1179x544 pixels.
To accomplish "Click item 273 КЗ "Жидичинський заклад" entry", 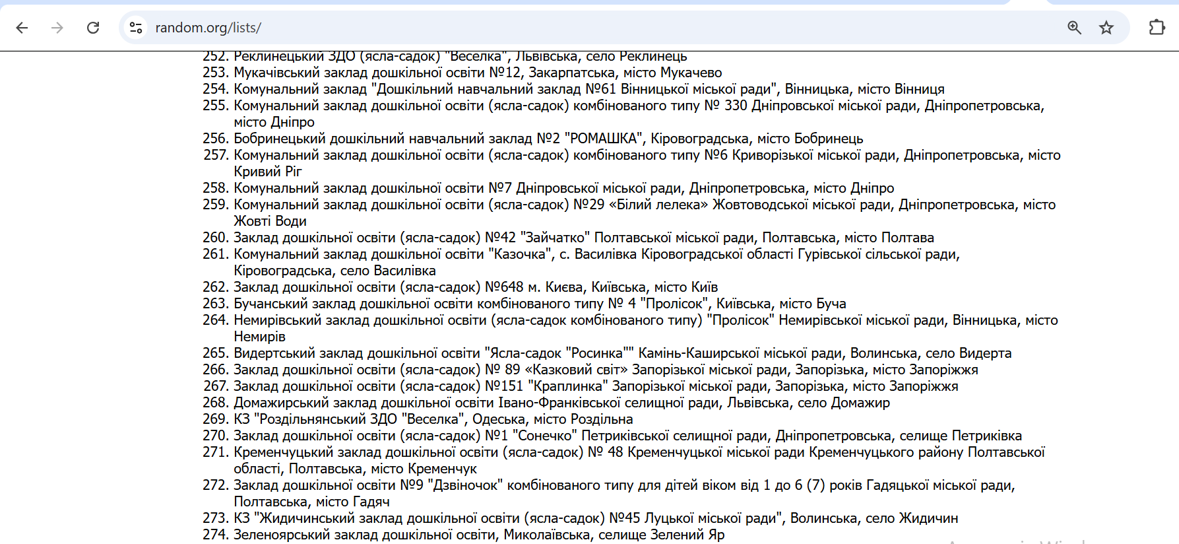I will tap(596, 519).
